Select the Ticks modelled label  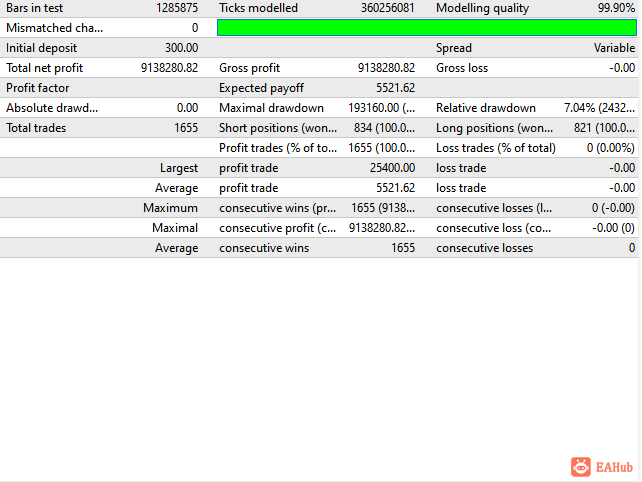tap(258, 8)
